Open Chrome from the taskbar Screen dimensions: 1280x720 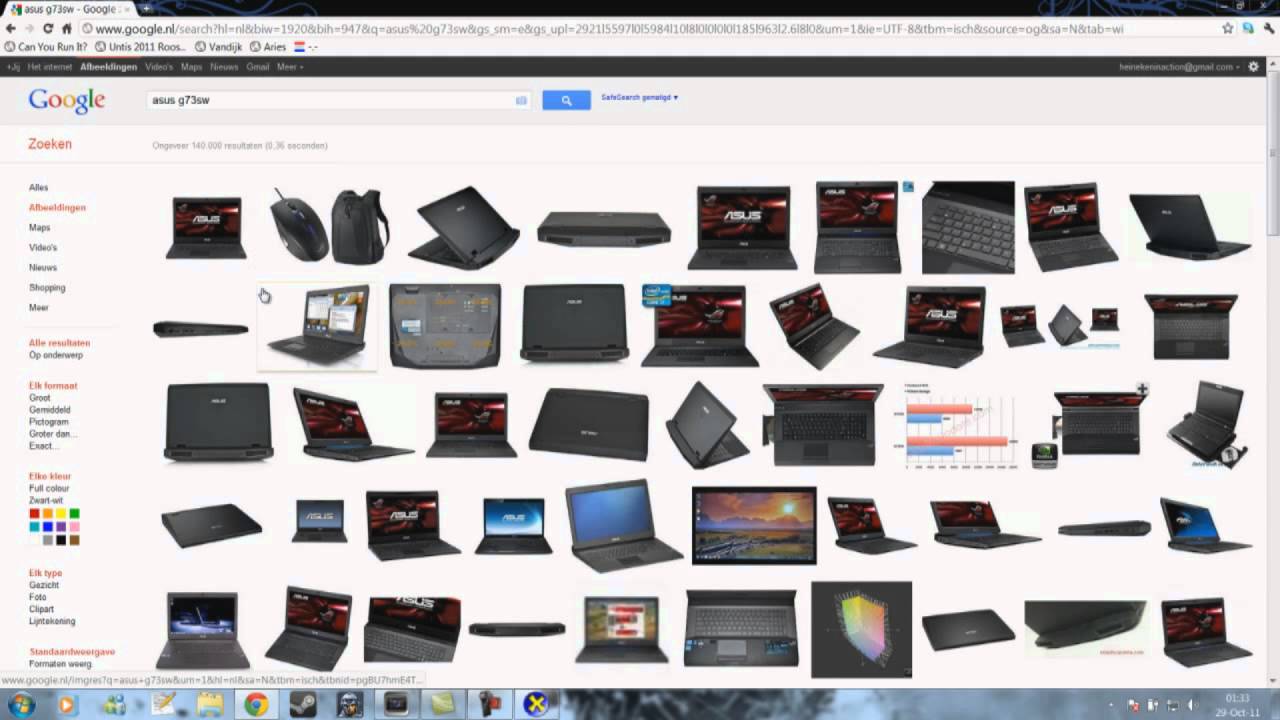point(256,704)
